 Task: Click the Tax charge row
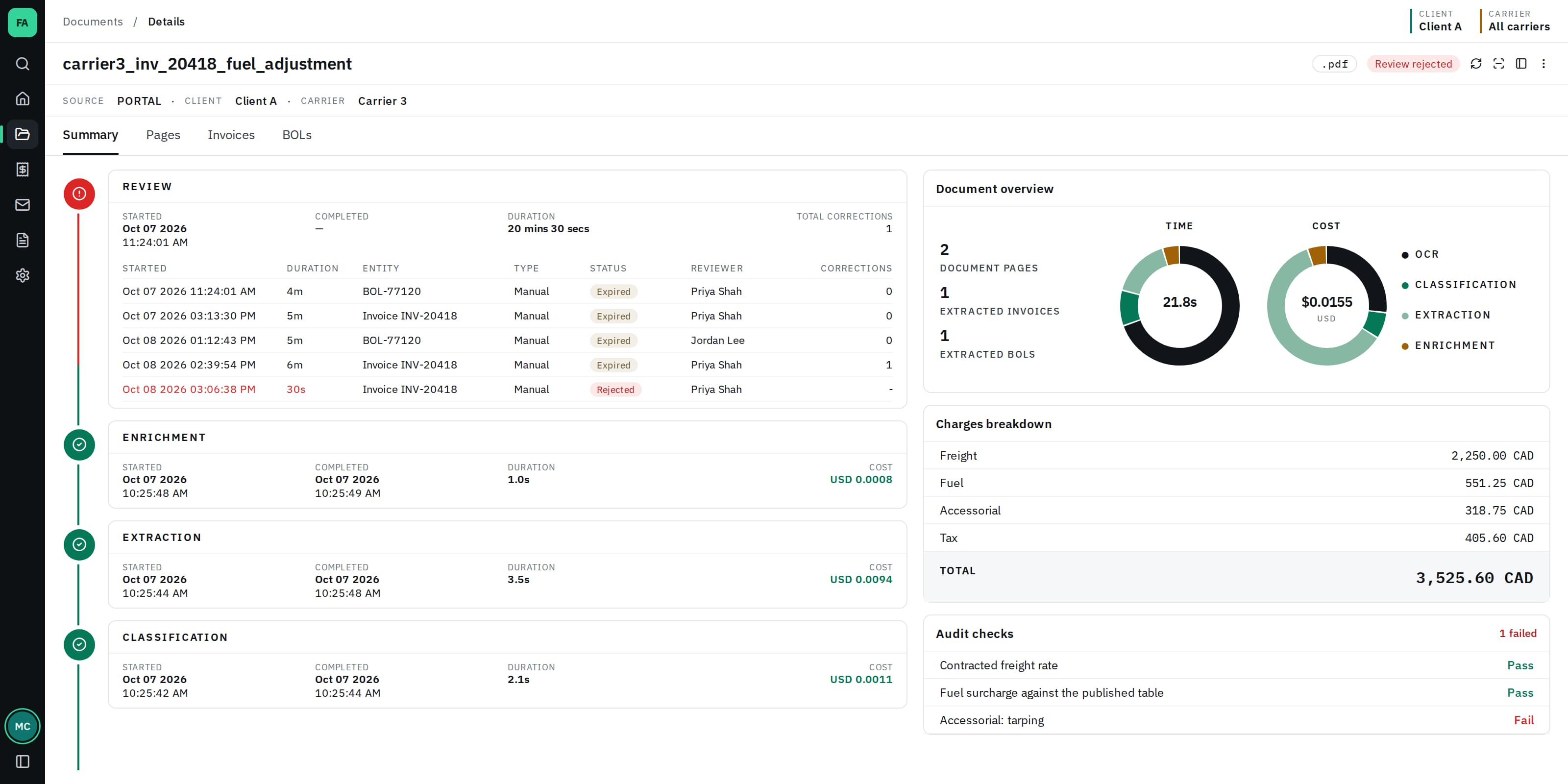coord(1236,538)
